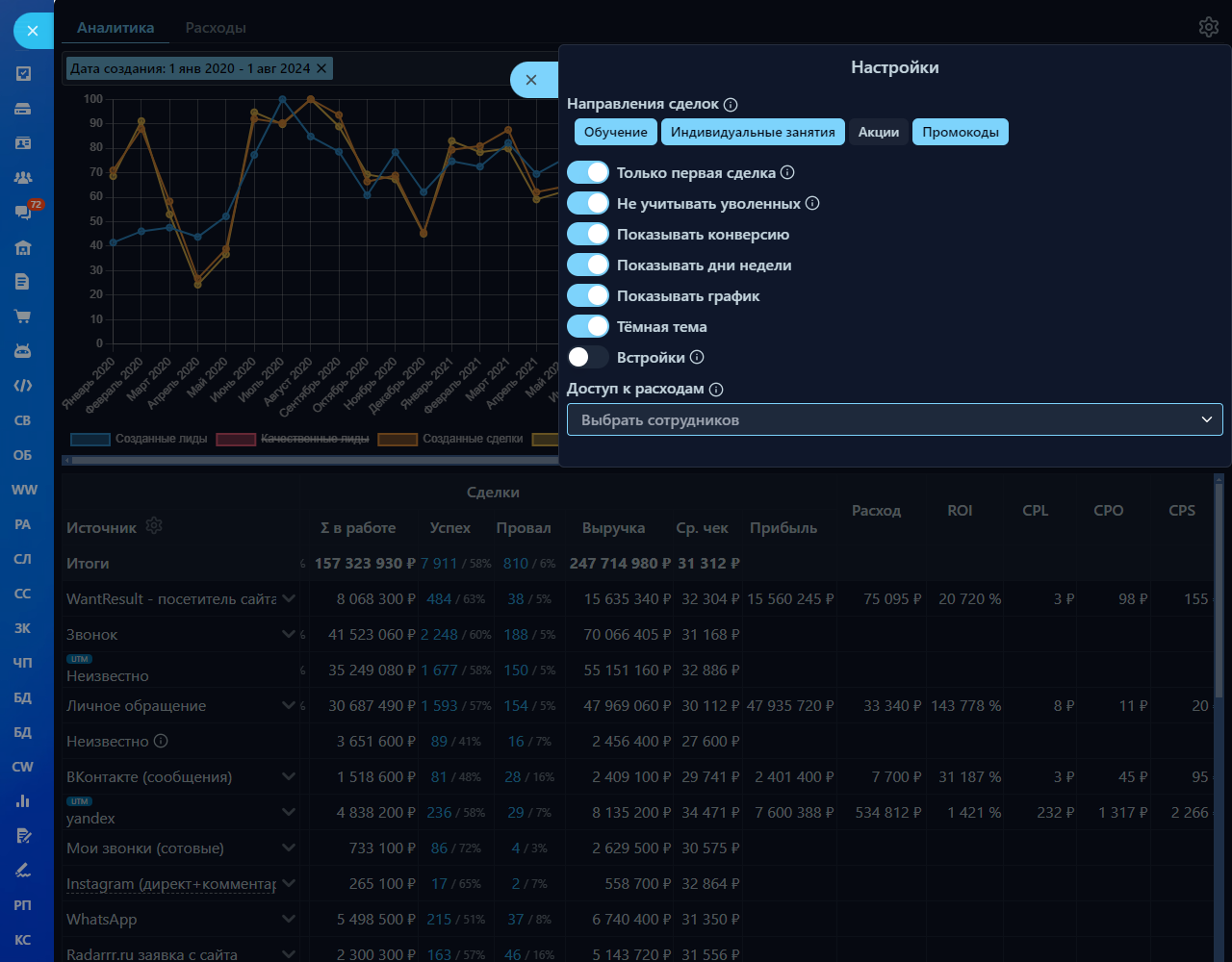Click info icon beside Направления сделок
Viewport: 1232px width, 962px height.
pos(731,104)
